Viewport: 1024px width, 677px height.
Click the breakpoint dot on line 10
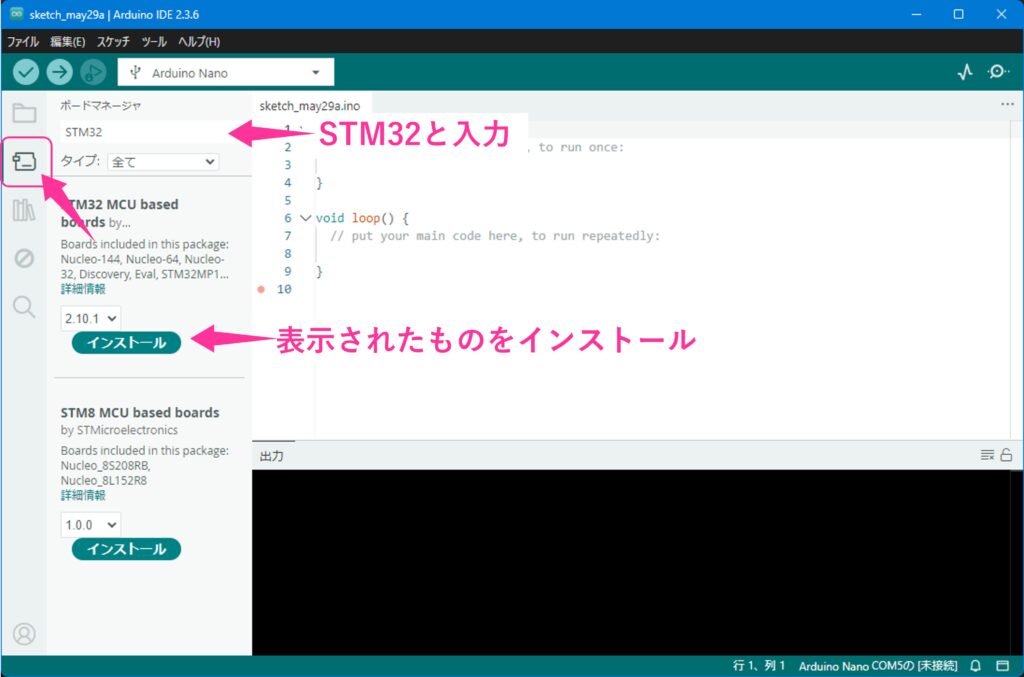(261, 289)
